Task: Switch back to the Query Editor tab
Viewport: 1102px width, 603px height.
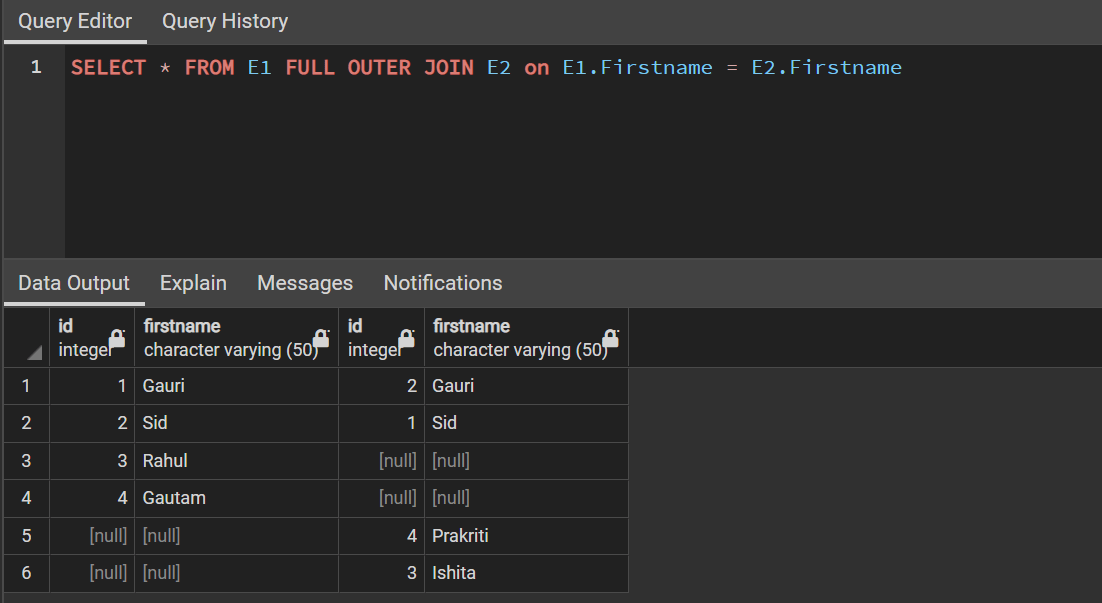Action: pyautogui.click(x=74, y=21)
